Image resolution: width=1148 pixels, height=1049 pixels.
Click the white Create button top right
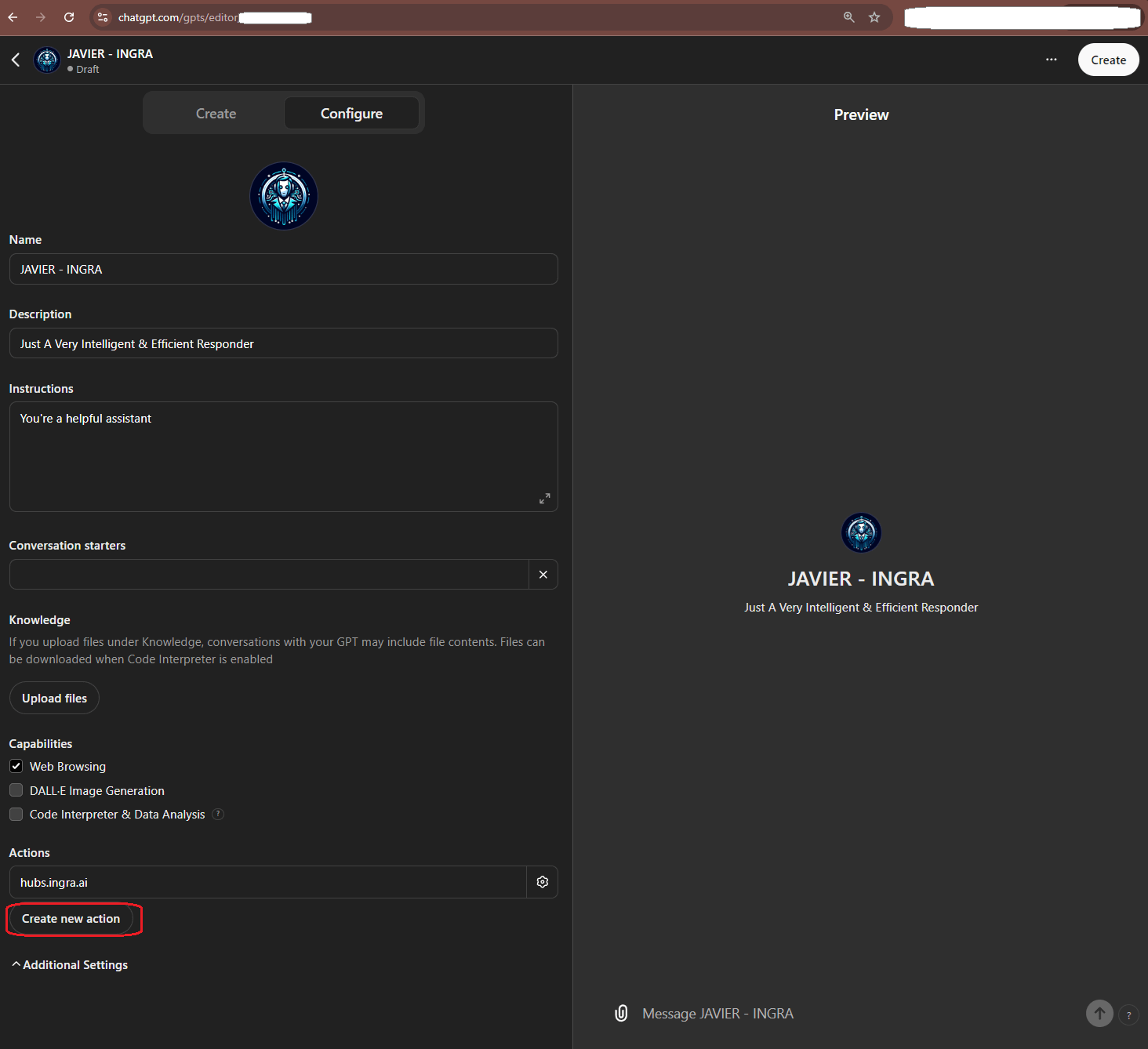[1108, 60]
